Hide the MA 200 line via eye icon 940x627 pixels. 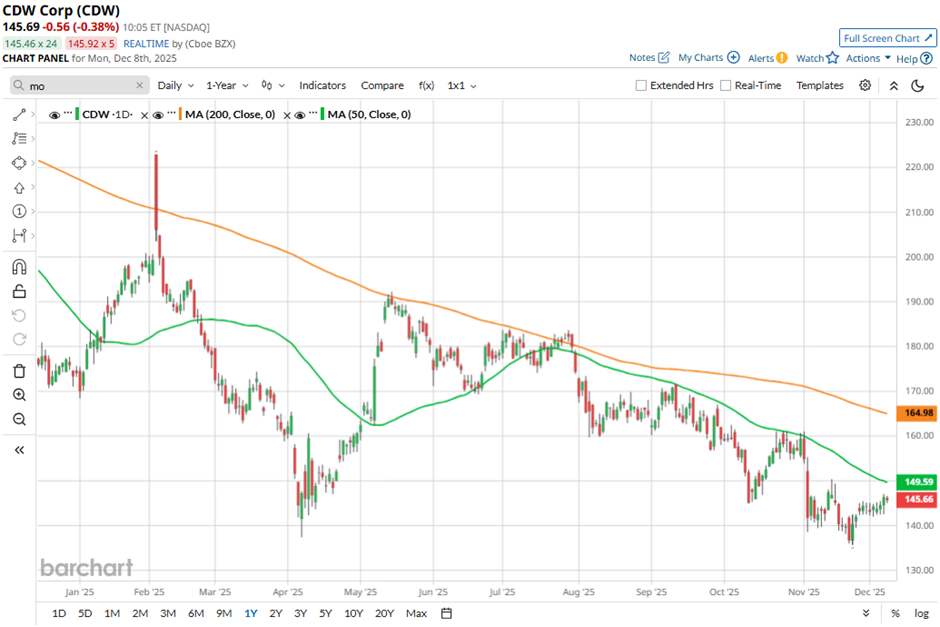158,115
